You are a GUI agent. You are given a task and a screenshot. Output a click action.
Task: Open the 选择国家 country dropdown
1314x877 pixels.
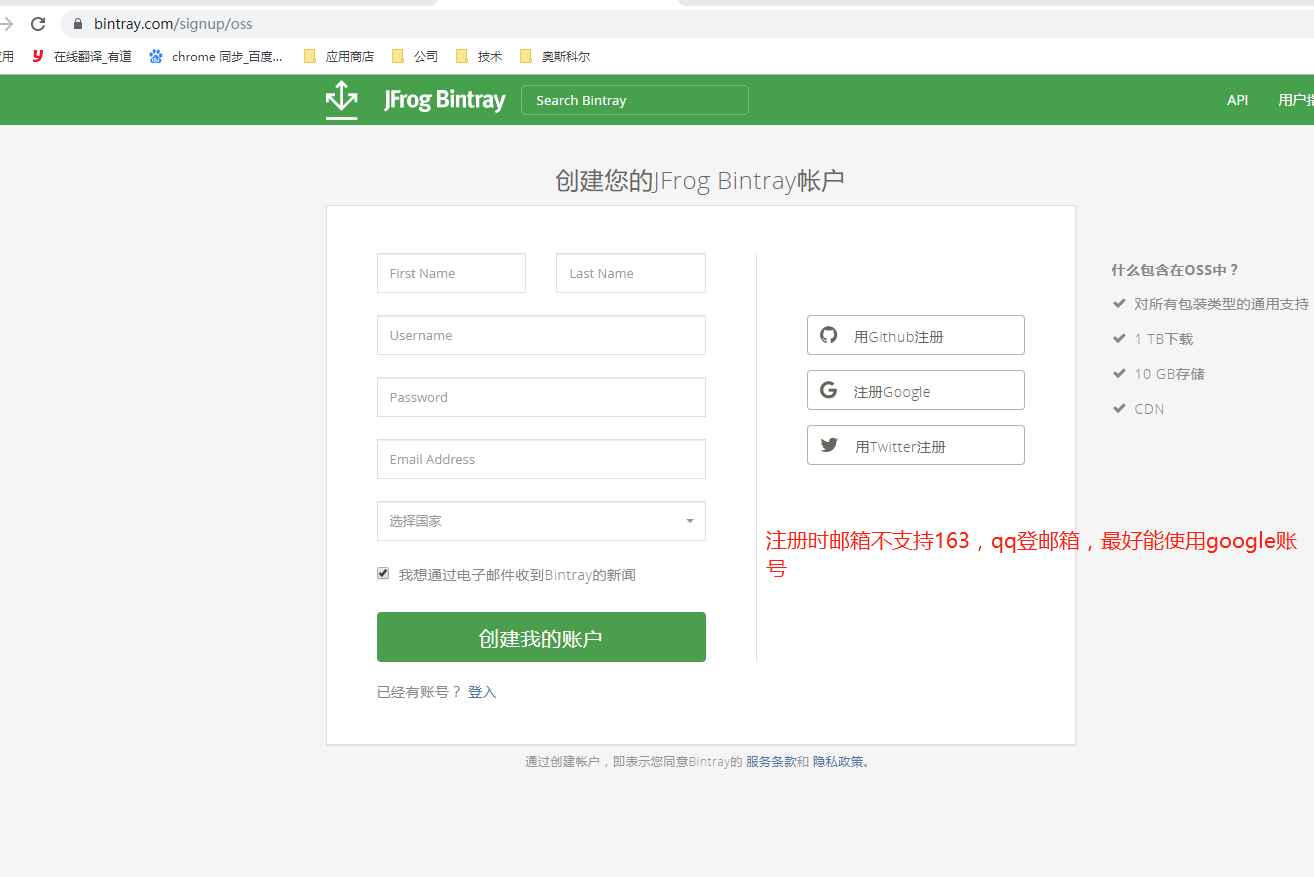click(x=541, y=521)
